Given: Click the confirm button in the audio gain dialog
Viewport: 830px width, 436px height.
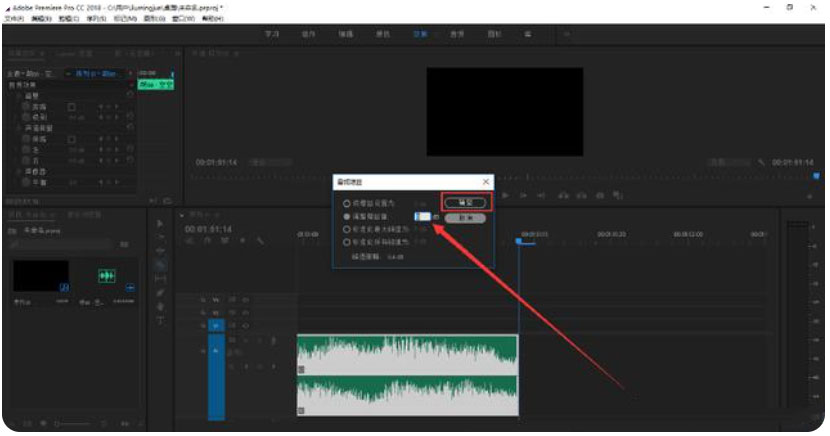Looking at the screenshot, I should tap(465, 203).
